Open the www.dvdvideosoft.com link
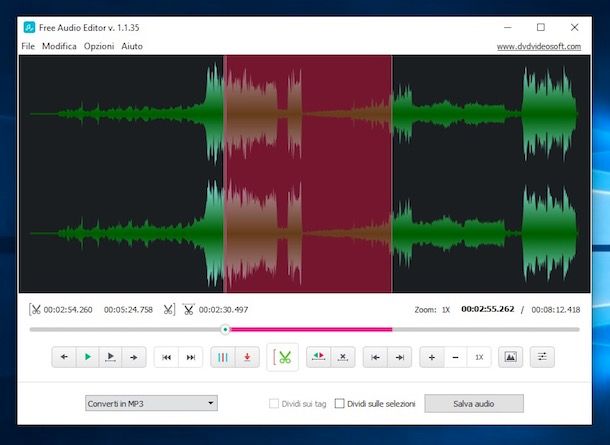Screen dimensions: 610x445 [539, 46]
